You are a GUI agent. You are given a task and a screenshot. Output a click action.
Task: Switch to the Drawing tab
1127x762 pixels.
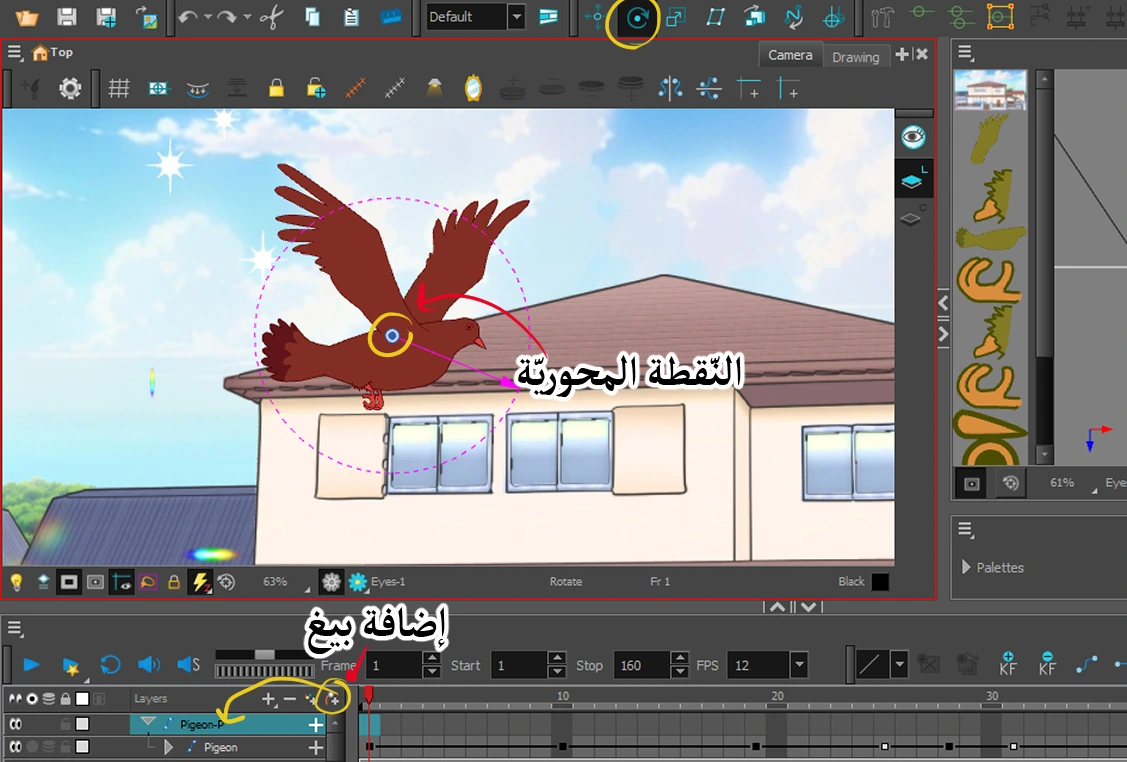[855, 57]
